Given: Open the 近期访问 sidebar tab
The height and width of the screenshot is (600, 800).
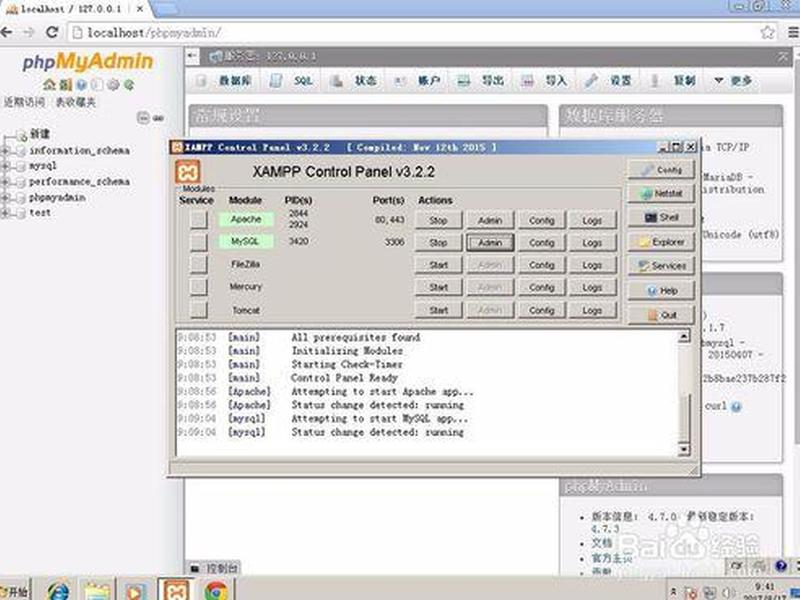Looking at the screenshot, I should 24,102.
